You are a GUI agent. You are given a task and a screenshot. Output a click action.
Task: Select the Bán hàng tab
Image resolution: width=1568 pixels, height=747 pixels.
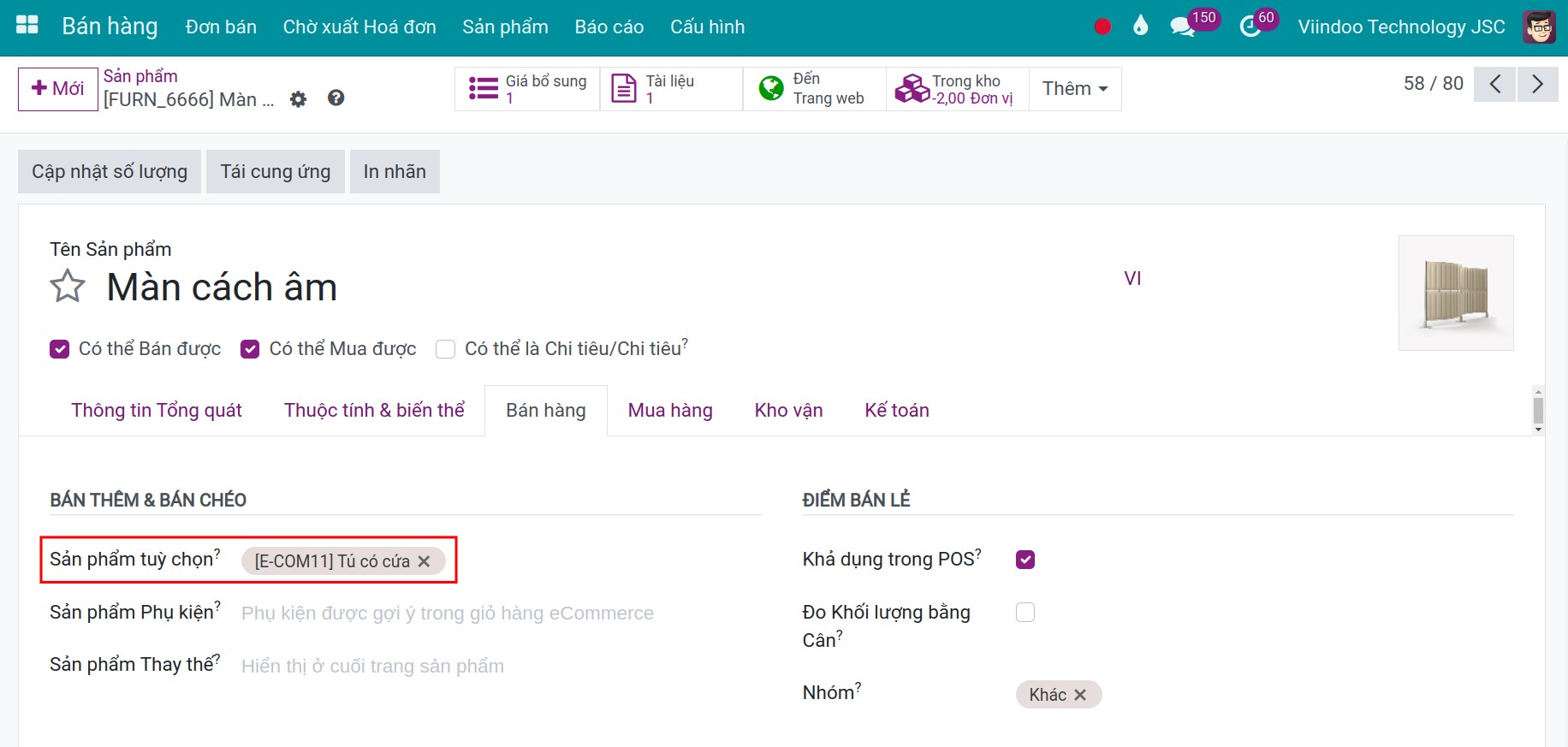click(x=546, y=411)
